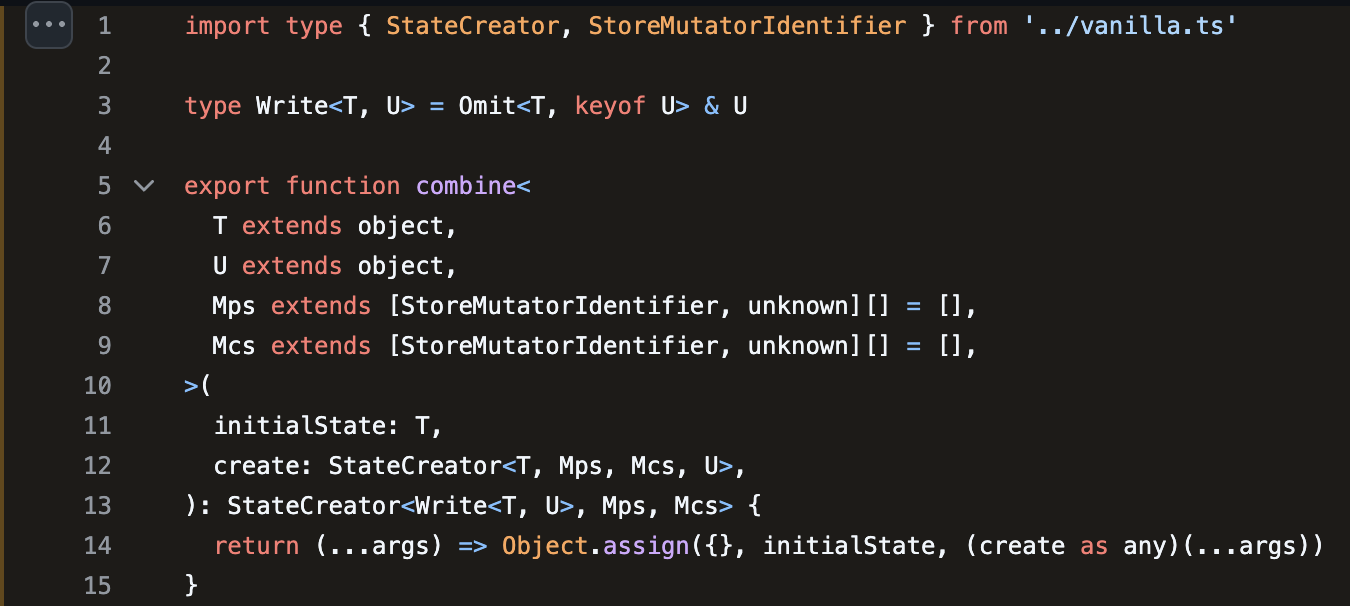Click the '../vanilla.ts' import path
Image resolution: width=1350 pixels, height=606 pixels.
pos(1131,25)
